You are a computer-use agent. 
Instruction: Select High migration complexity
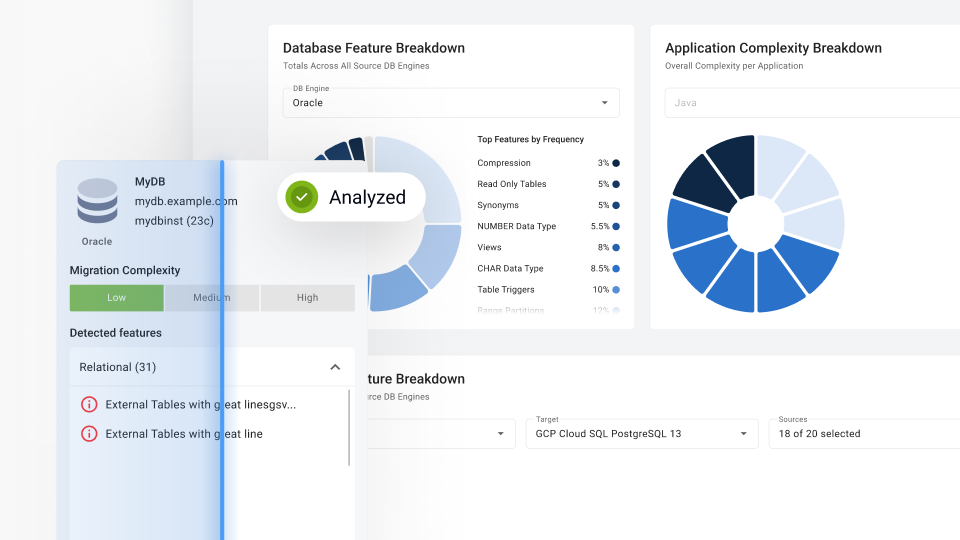(307, 298)
